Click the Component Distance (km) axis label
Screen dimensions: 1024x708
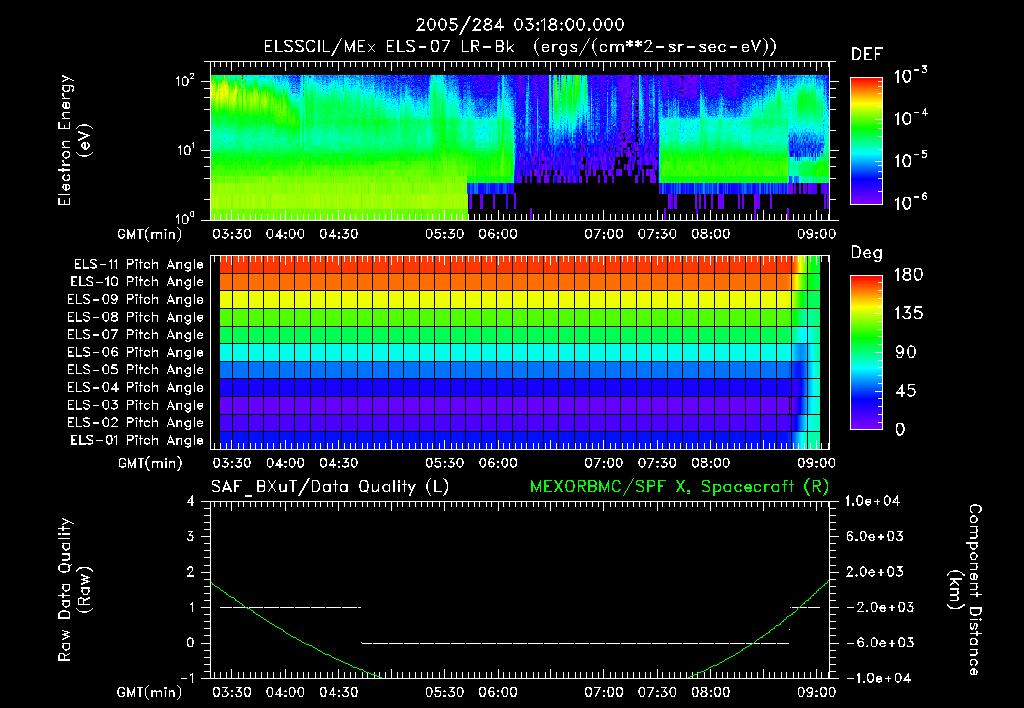[x=965, y=590]
